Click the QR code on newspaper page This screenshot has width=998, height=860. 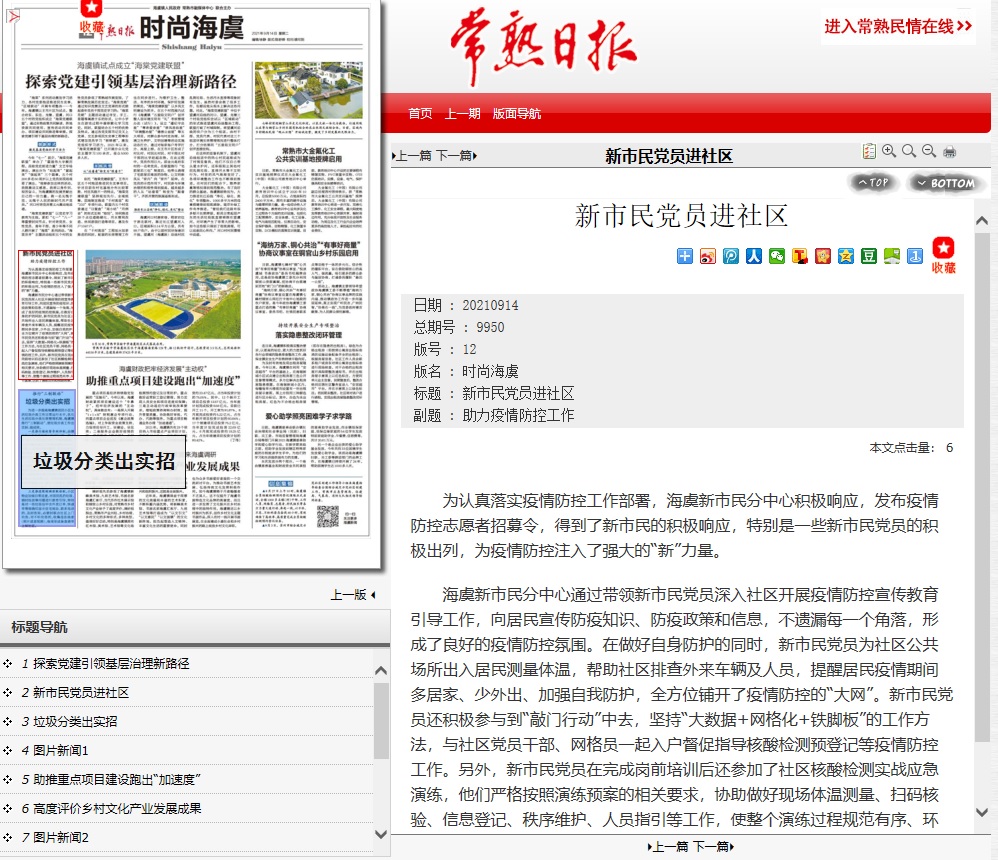click(328, 516)
